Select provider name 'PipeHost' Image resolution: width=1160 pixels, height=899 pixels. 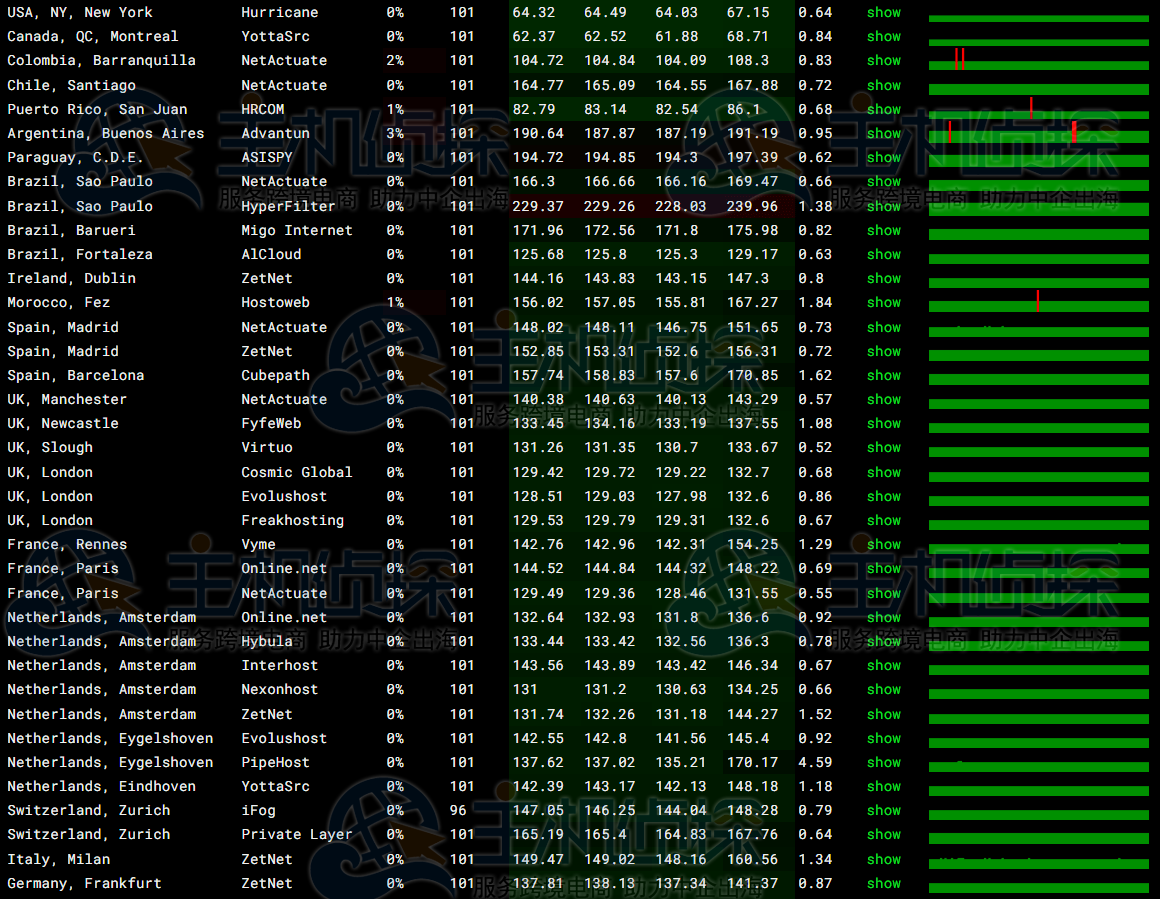pos(275,762)
